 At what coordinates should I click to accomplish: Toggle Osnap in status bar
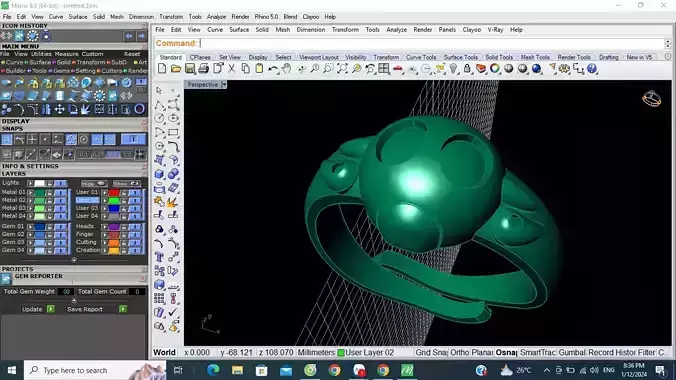point(506,353)
